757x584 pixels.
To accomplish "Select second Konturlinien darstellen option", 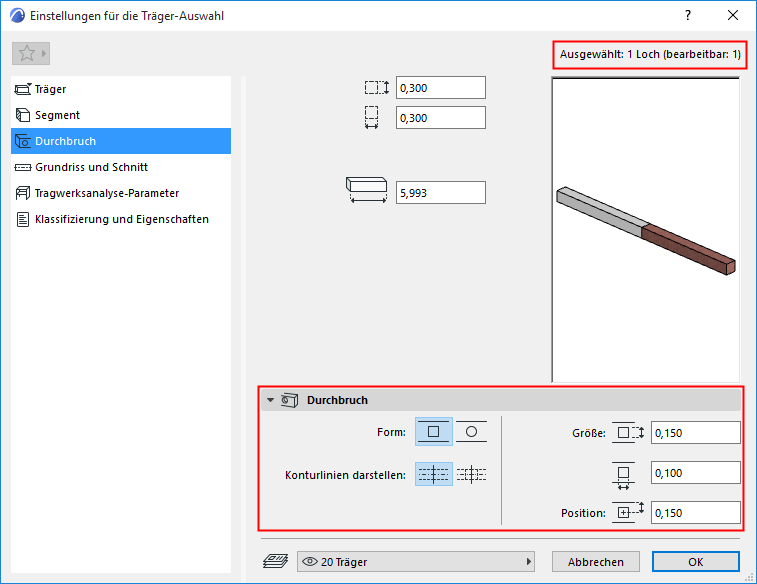I will 471,474.
